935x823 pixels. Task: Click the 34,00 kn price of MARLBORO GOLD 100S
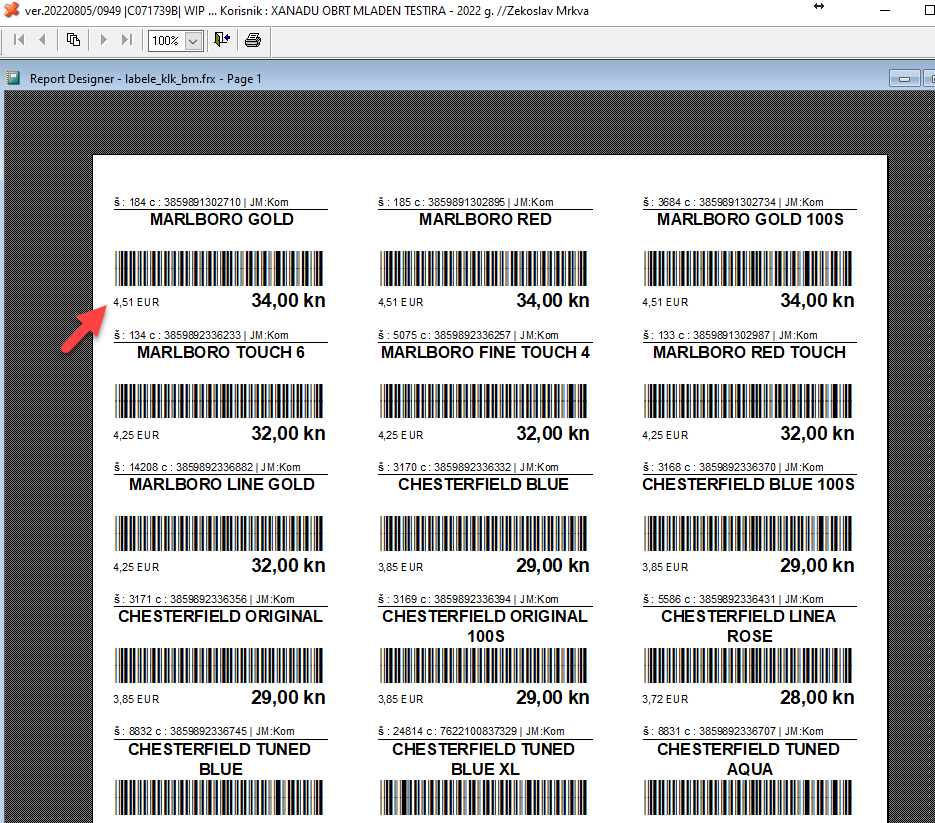pos(817,301)
